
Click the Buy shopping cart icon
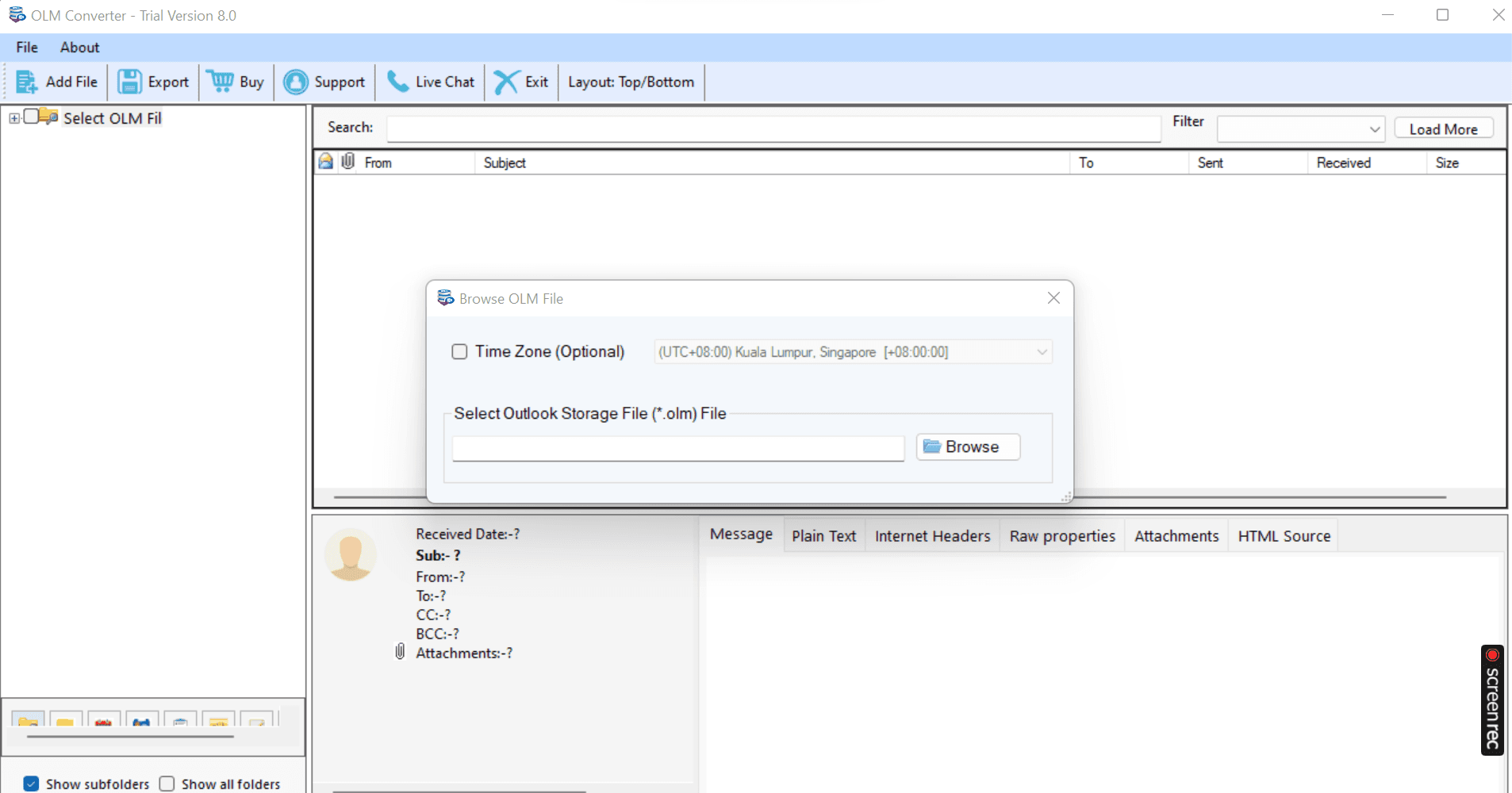coord(220,82)
